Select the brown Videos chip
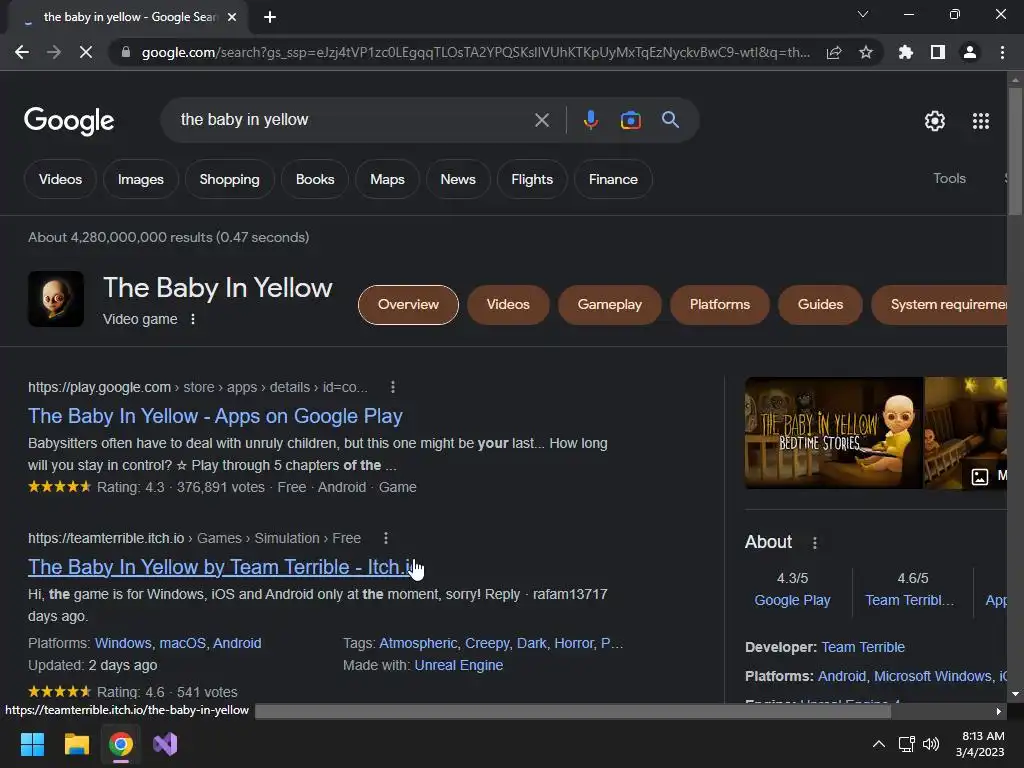The width and height of the screenshot is (1024, 768). (508, 304)
